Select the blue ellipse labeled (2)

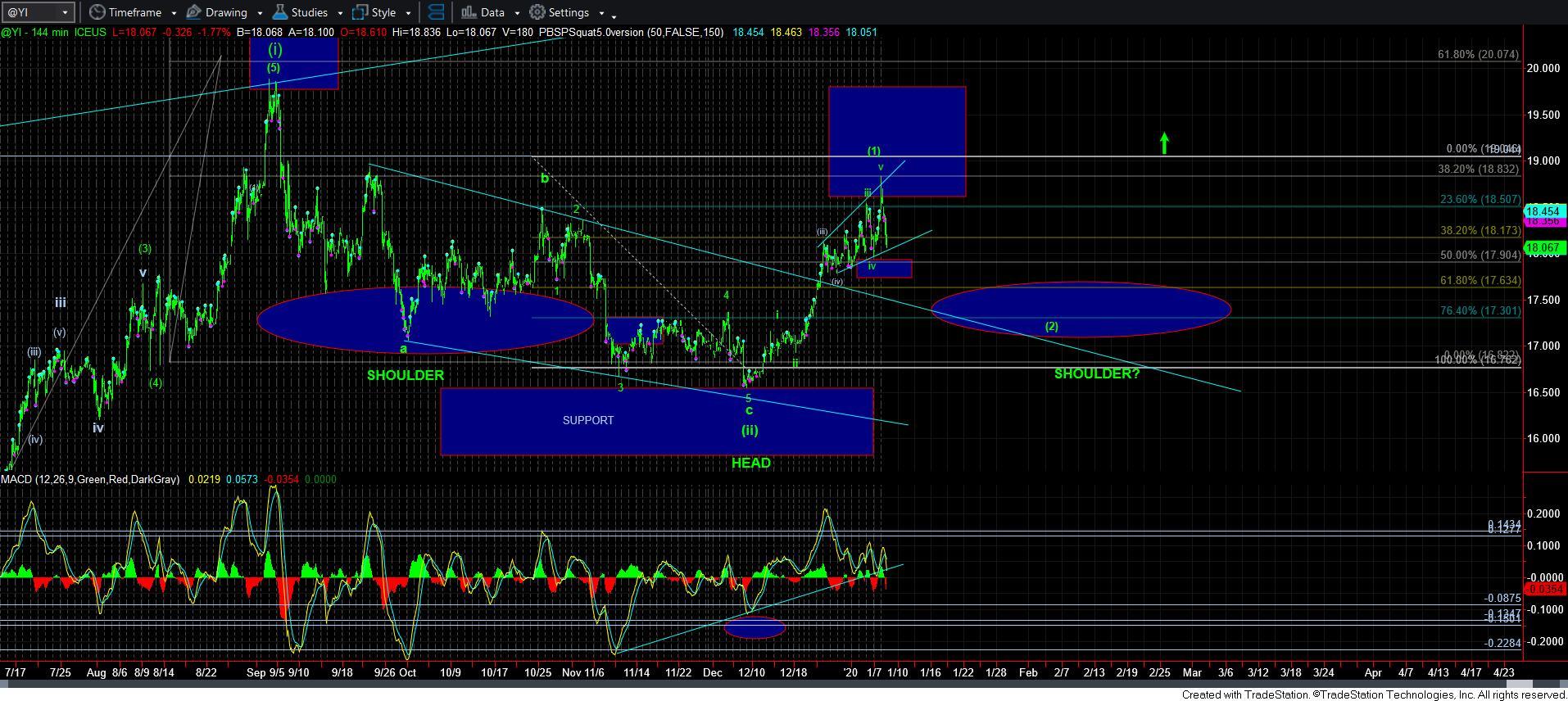click(x=1081, y=310)
